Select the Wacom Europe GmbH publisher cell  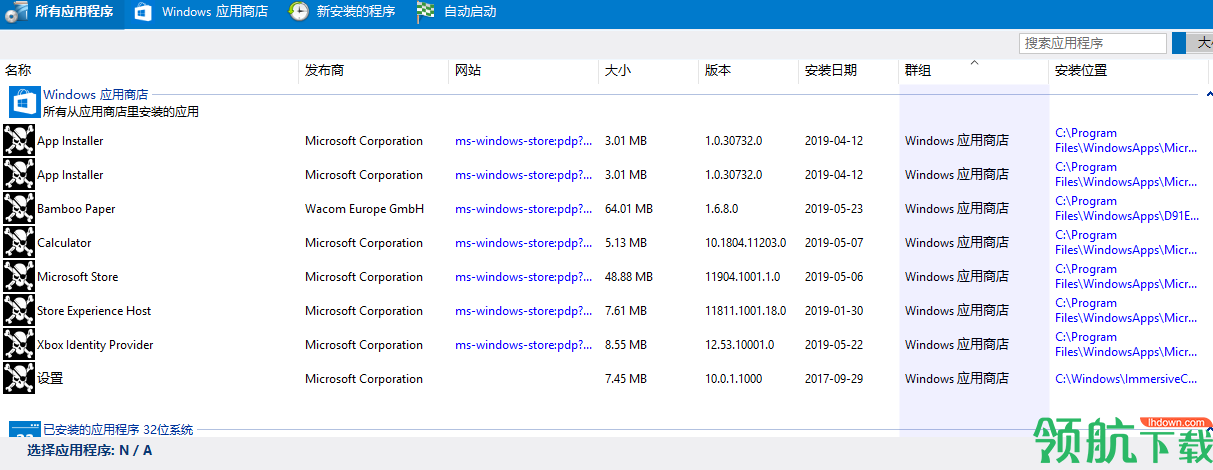tap(364, 209)
